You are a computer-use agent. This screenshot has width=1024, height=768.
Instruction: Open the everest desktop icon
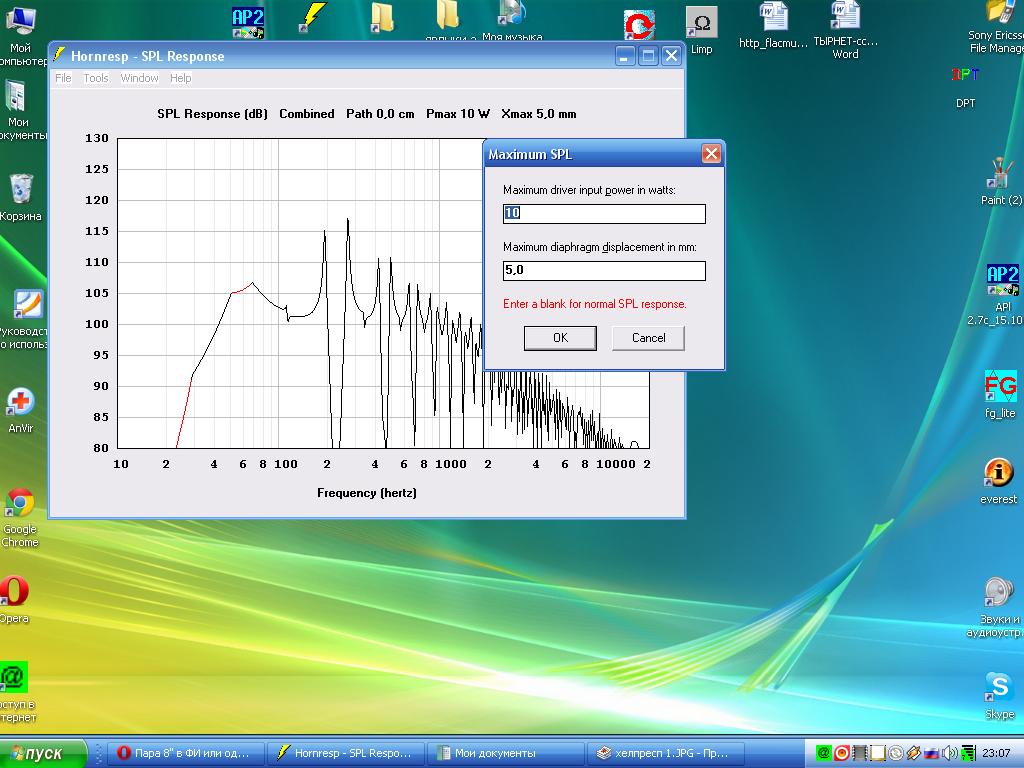(999, 481)
